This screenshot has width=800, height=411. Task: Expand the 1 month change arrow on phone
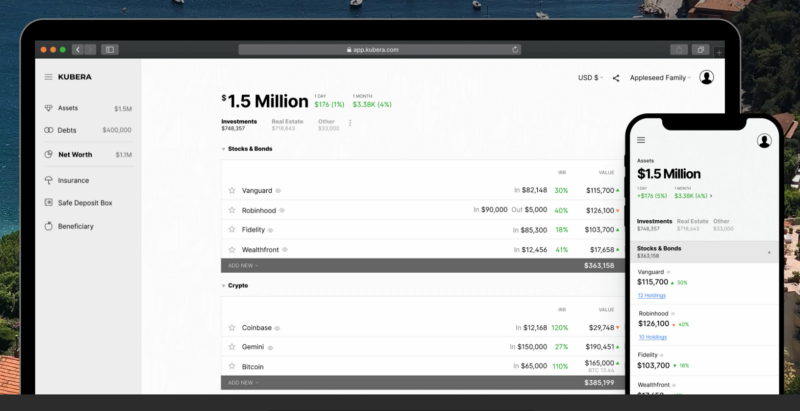(x=711, y=195)
